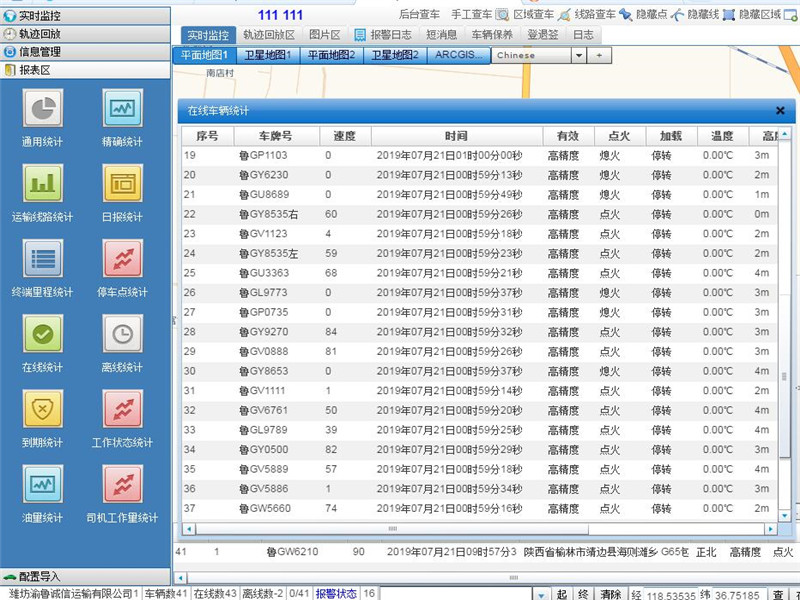Screen dimensions: 800x600
Task: Open 终端里程统计 mileage statistics icon
Action: click(42, 257)
